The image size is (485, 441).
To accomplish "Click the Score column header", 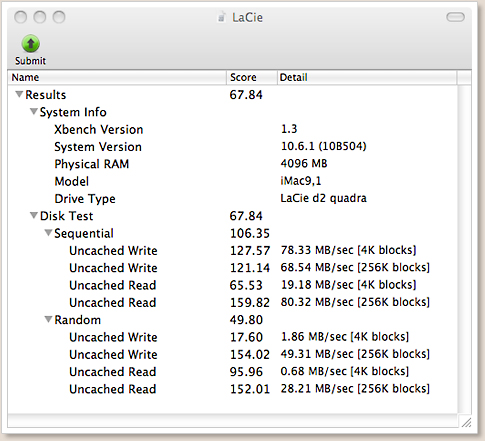I will (x=252, y=77).
